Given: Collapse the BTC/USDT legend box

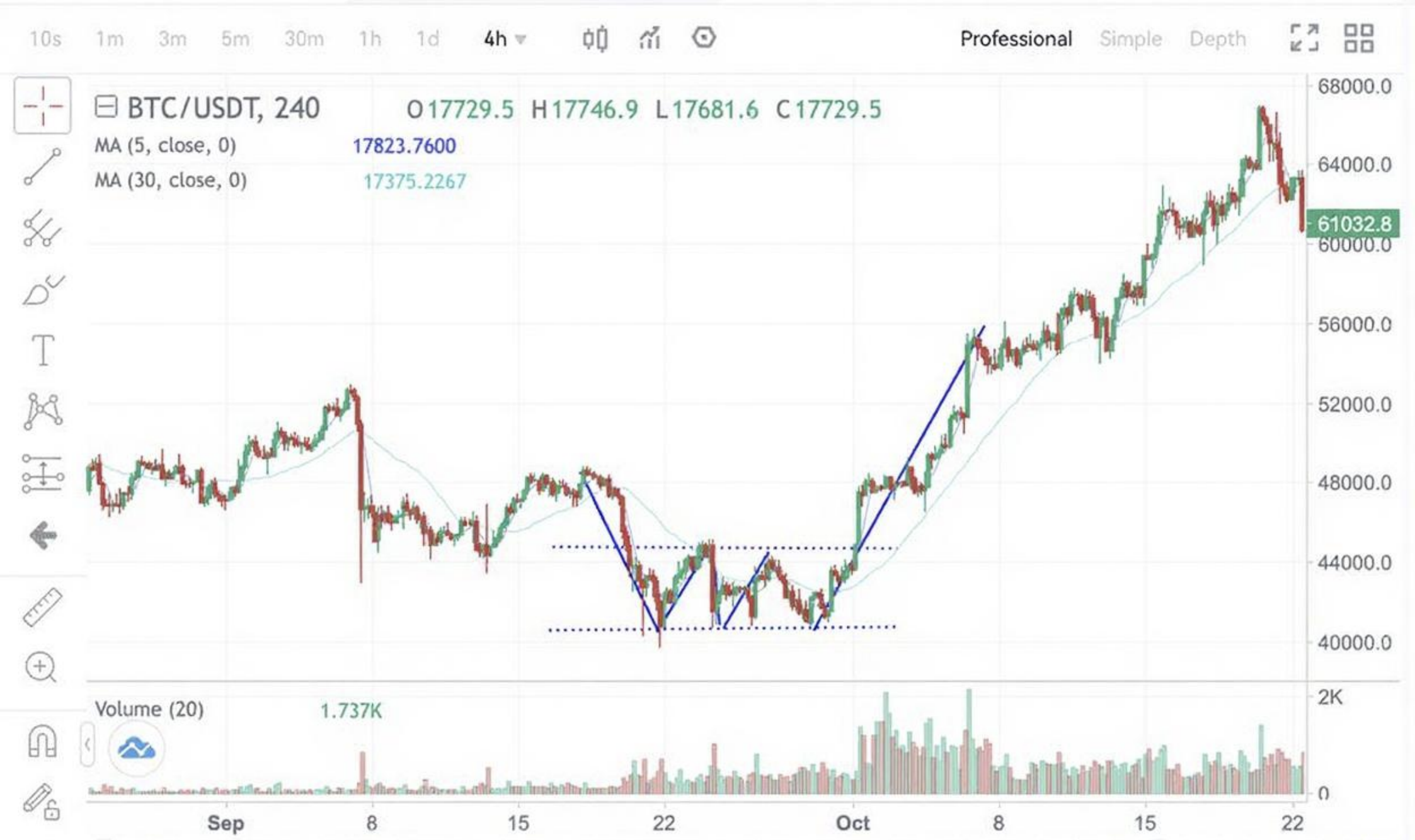Looking at the screenshot, I should (x=106, y=107).
